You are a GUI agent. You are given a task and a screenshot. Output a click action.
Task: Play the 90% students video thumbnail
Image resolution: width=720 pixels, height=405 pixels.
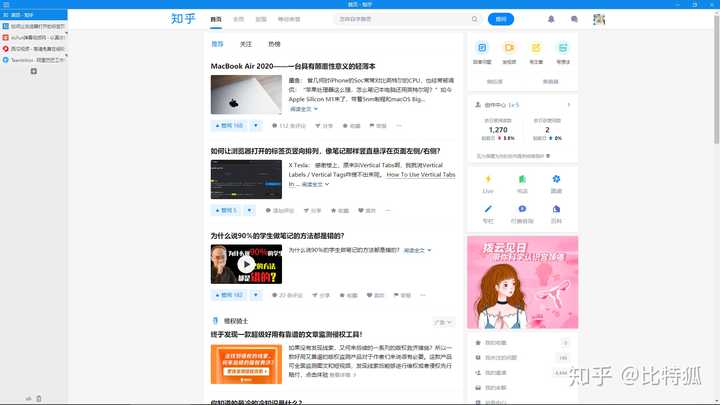pos(246,264)
